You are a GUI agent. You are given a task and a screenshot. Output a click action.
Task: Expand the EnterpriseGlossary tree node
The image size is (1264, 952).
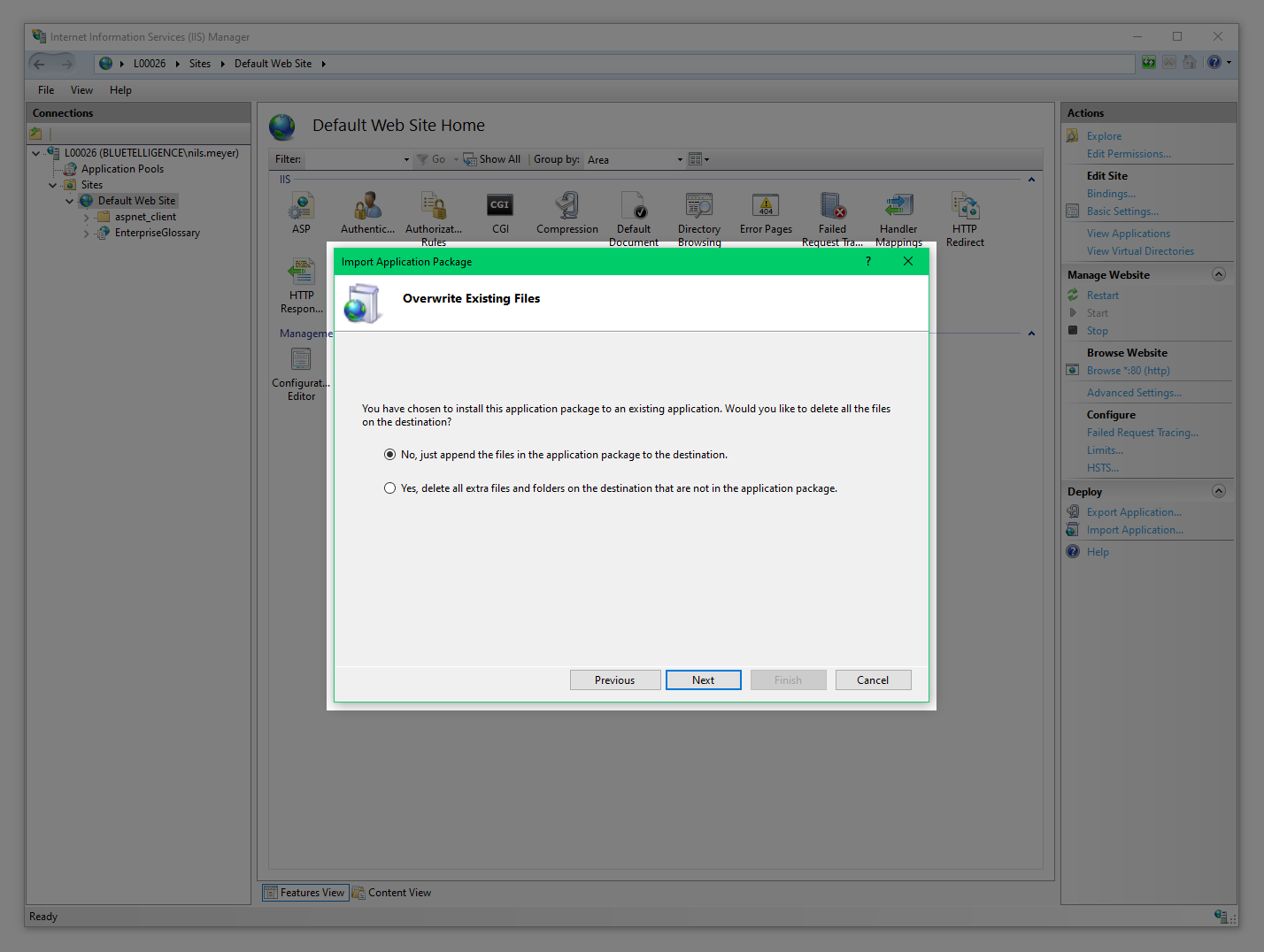click(x=86, y=234)
